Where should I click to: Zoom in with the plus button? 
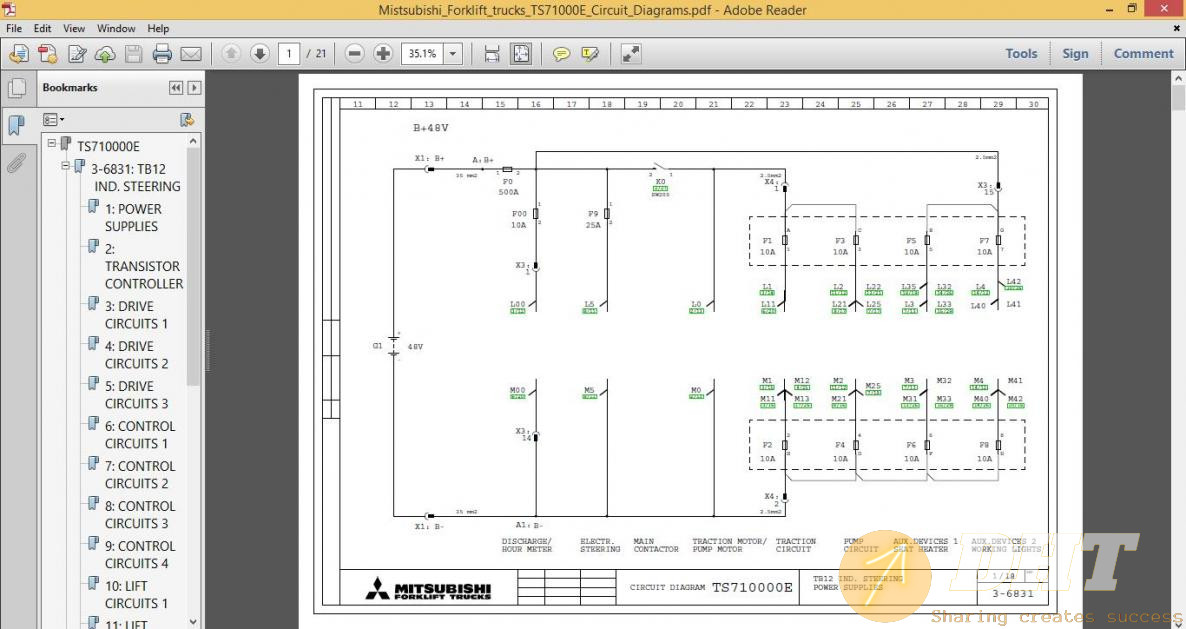pos(383,54)
